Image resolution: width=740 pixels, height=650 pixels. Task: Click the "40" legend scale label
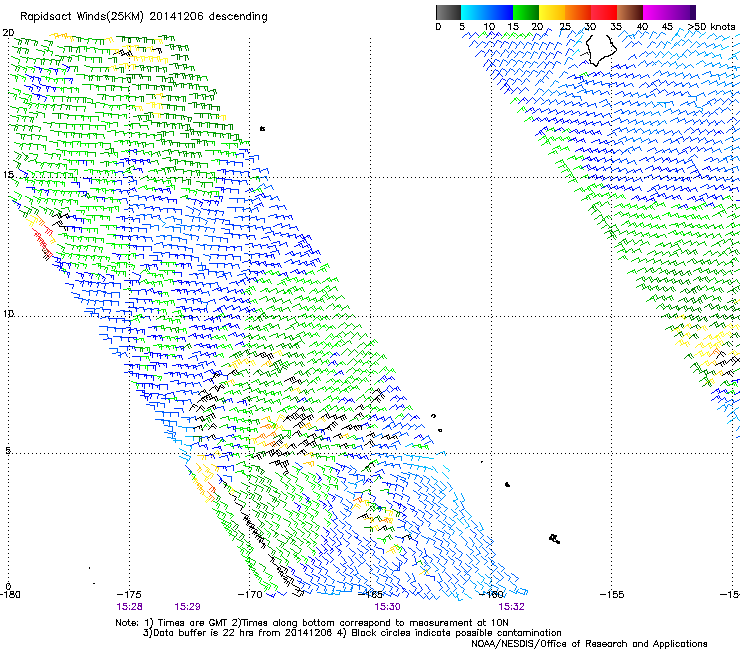(642, 27)
